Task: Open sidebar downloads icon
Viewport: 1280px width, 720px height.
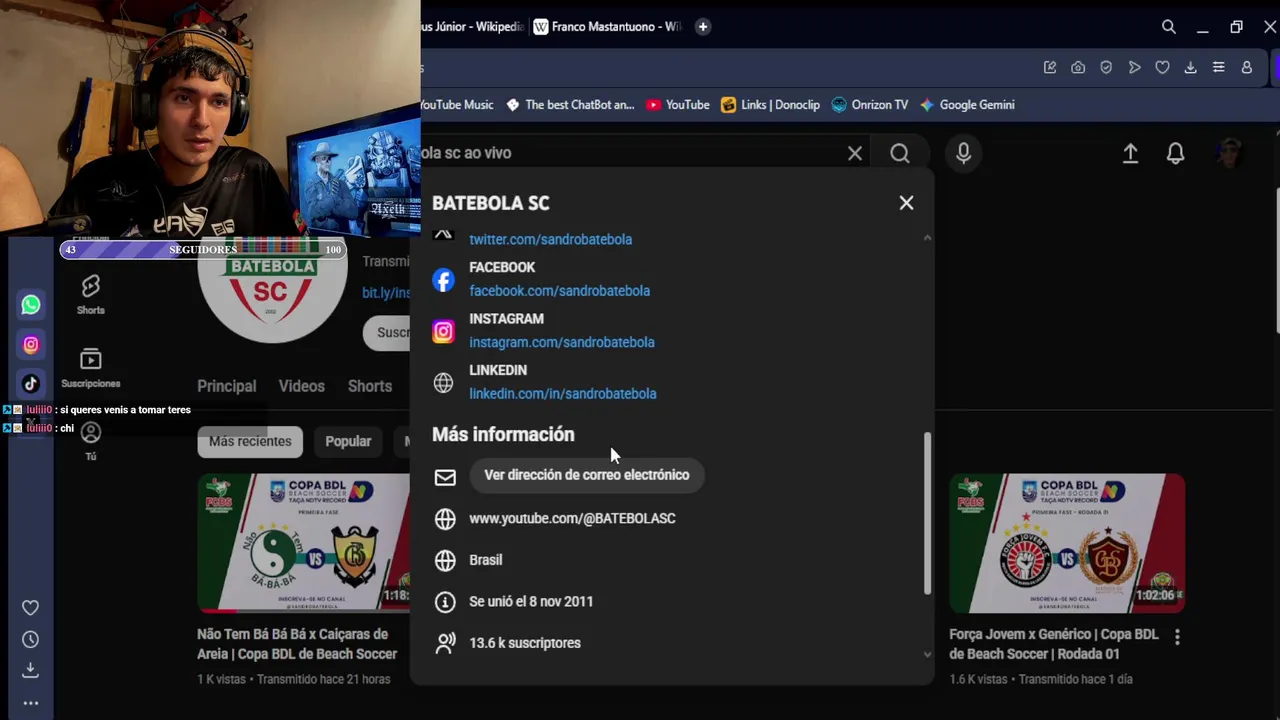Action: point(31,670)
